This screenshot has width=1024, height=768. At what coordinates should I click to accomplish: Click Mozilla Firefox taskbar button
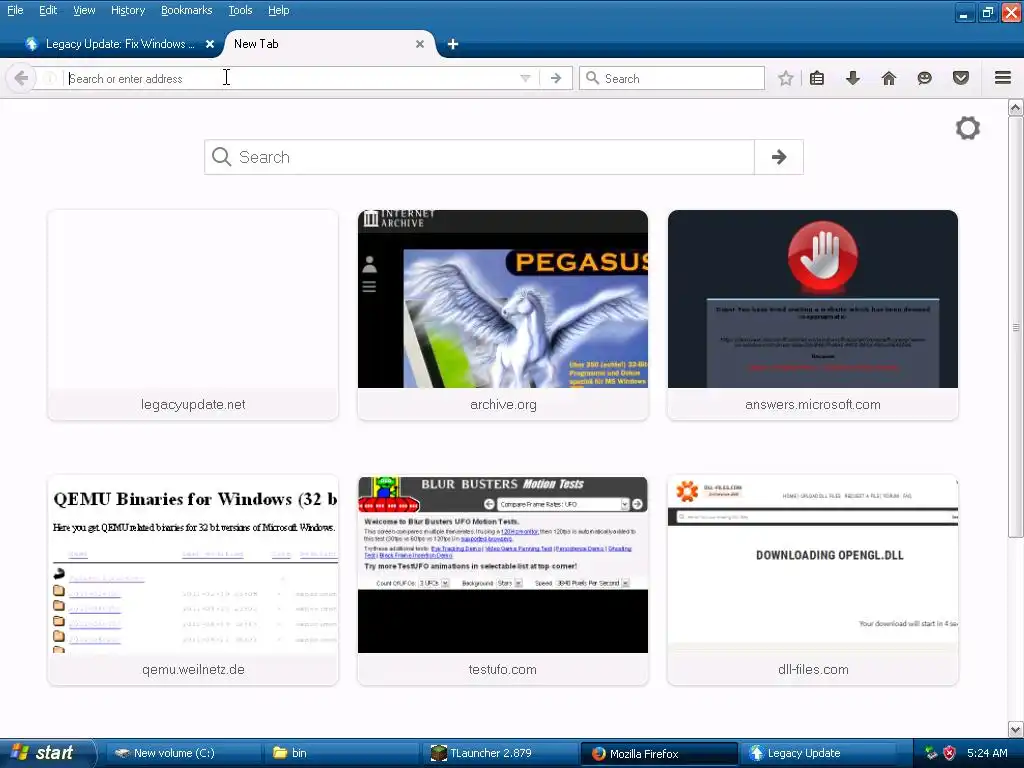pos(659,753)
